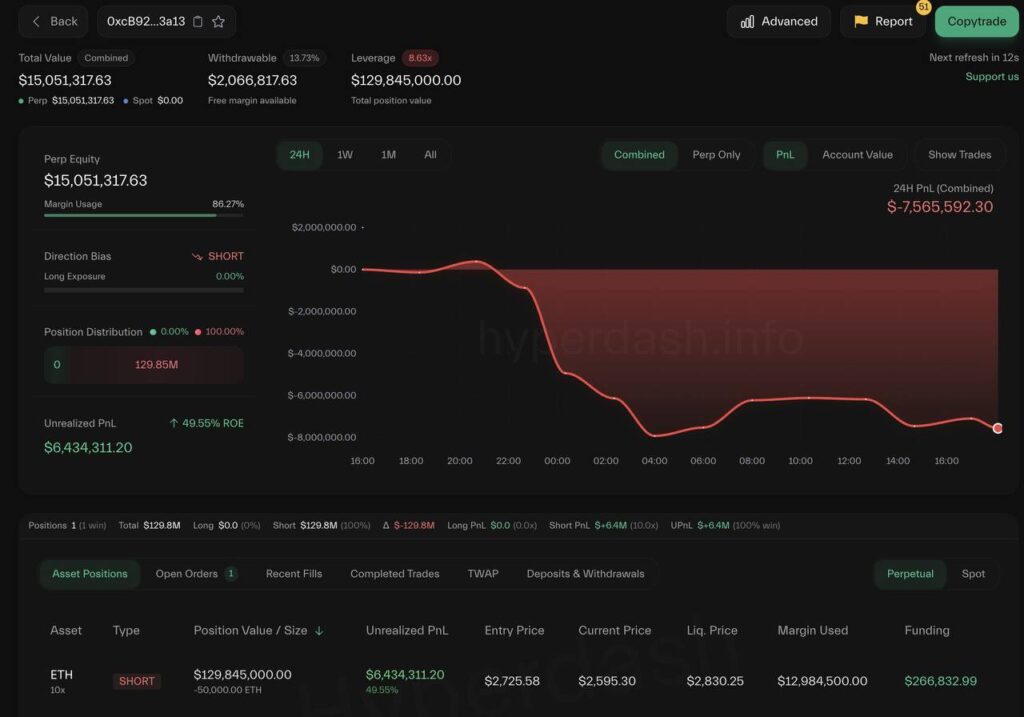Viewport: 1024px width, 717px height.
Task: Click the SHORT direction bias arrow icon
Action: coord(197,256)
